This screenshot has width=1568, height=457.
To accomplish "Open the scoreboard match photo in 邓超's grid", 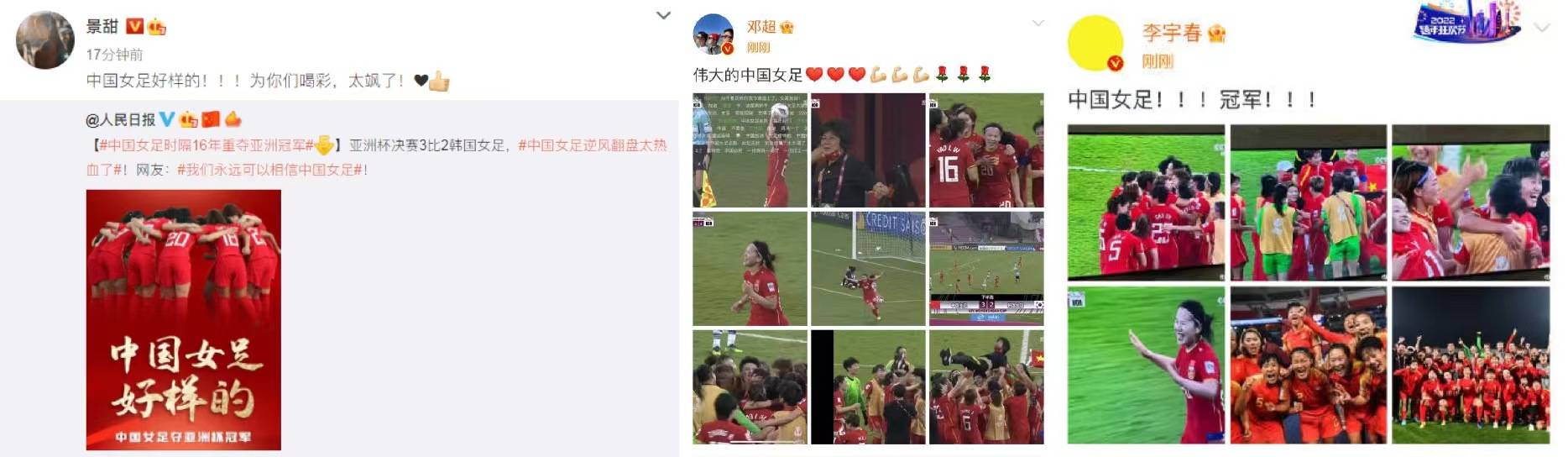I will (986, 269).
